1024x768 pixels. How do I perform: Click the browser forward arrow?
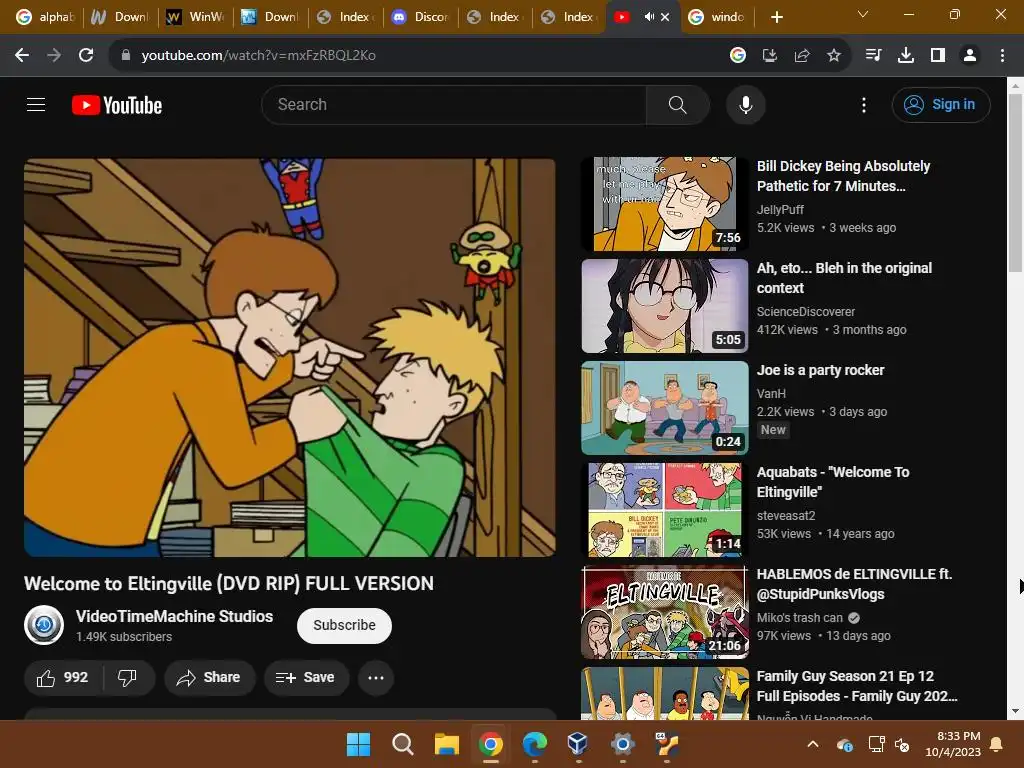click(54, 55)
